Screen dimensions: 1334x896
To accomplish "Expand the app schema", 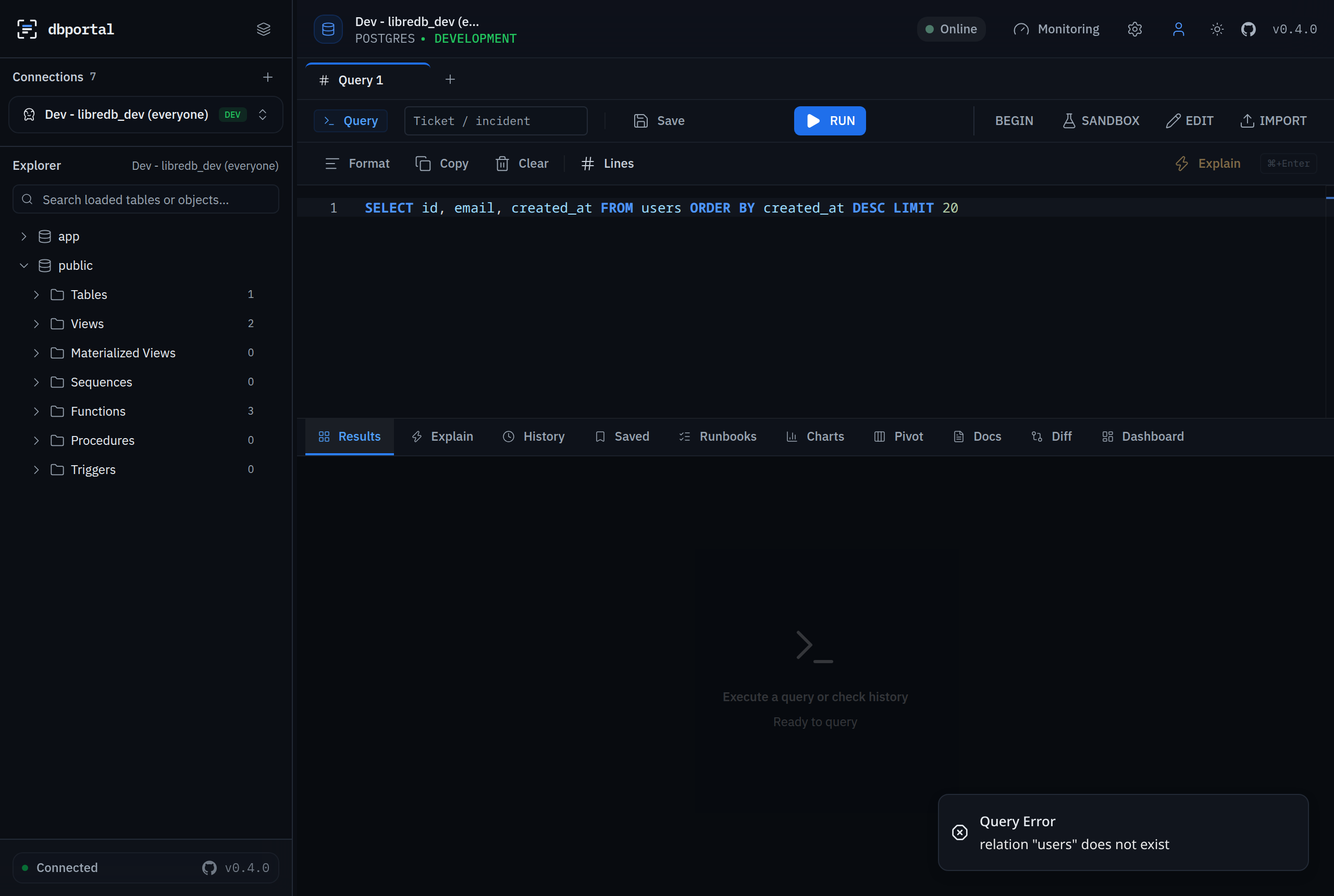I will click(24, 236).
